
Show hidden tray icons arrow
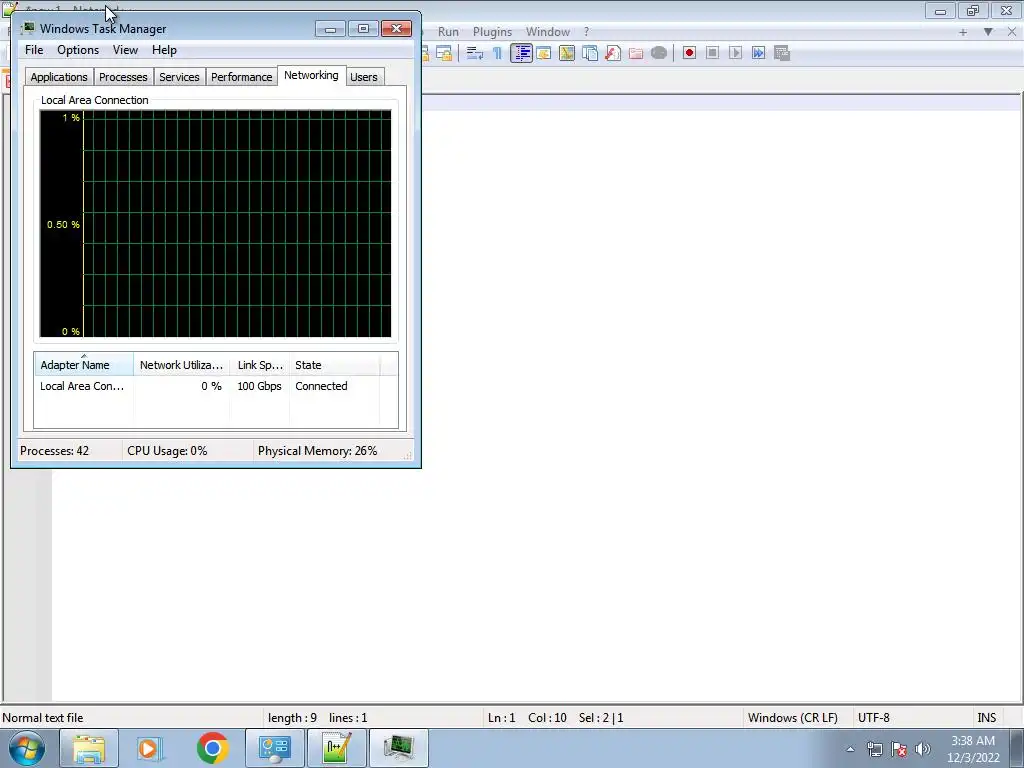coord(850,749)
